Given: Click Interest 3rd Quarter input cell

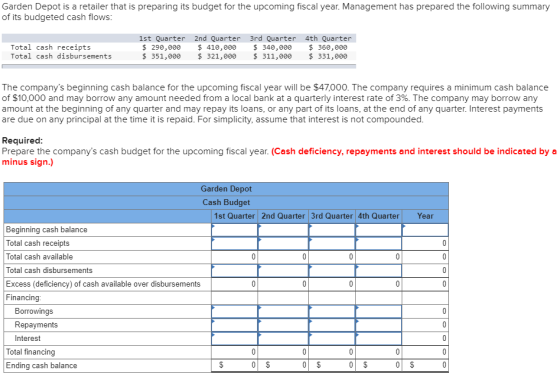Looking at the screenshot, I should 332,338.
